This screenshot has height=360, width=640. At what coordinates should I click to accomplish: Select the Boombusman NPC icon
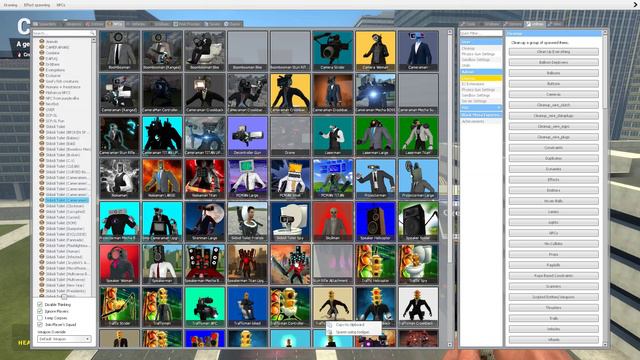pos(119,51)
